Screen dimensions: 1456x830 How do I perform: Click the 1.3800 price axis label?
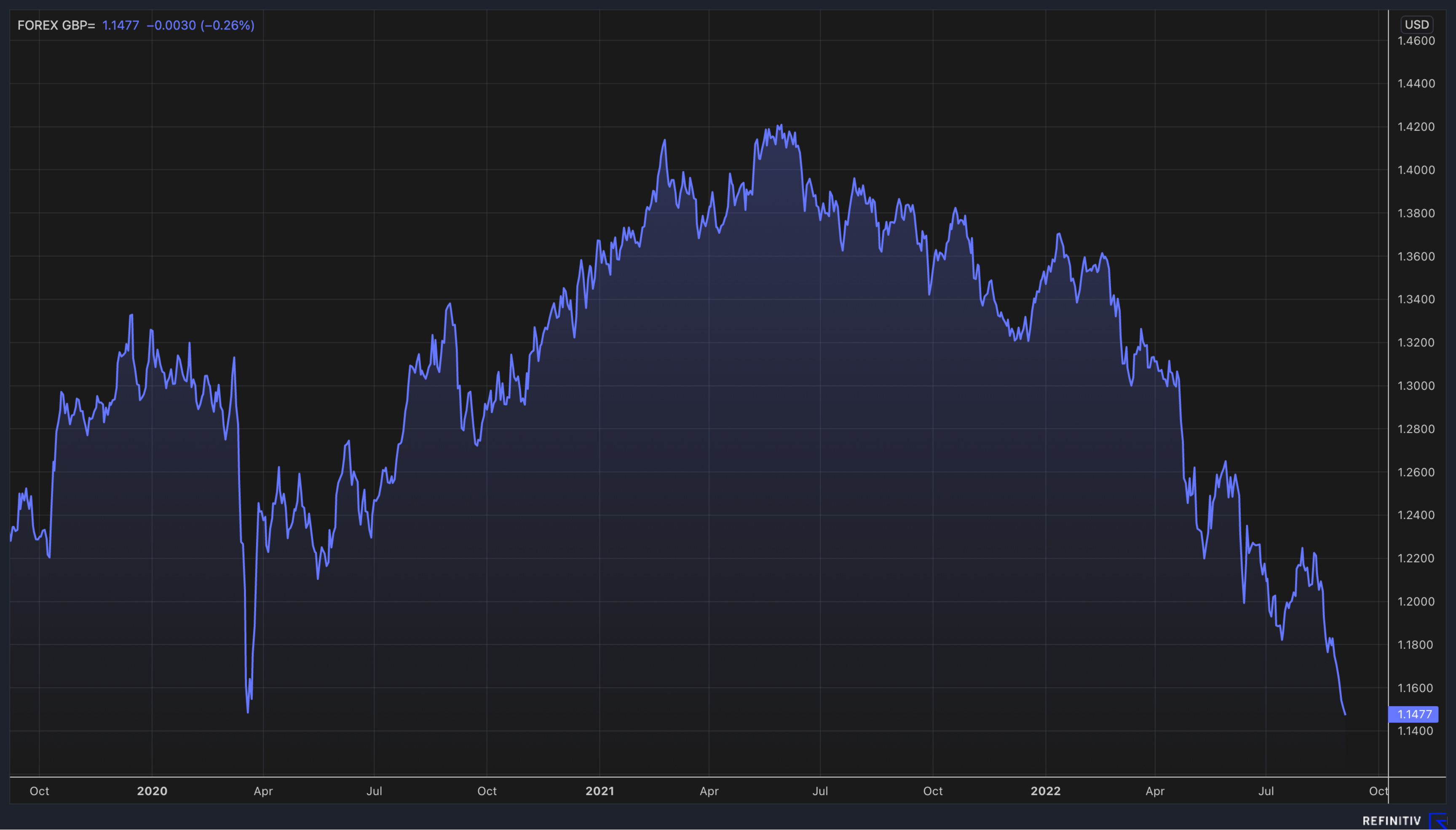coord(1416,213)
